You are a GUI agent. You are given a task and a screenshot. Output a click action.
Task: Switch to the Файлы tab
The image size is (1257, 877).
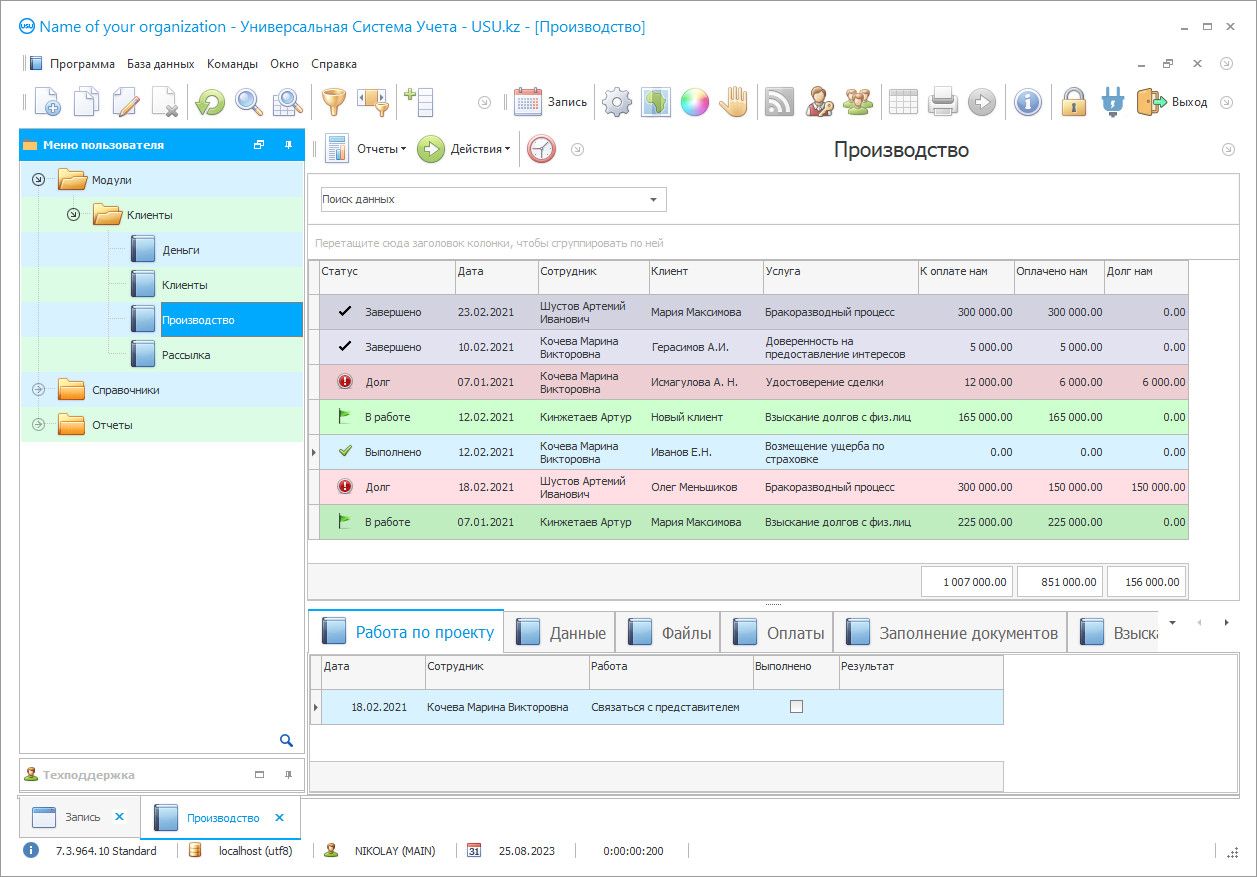point(668,632)
